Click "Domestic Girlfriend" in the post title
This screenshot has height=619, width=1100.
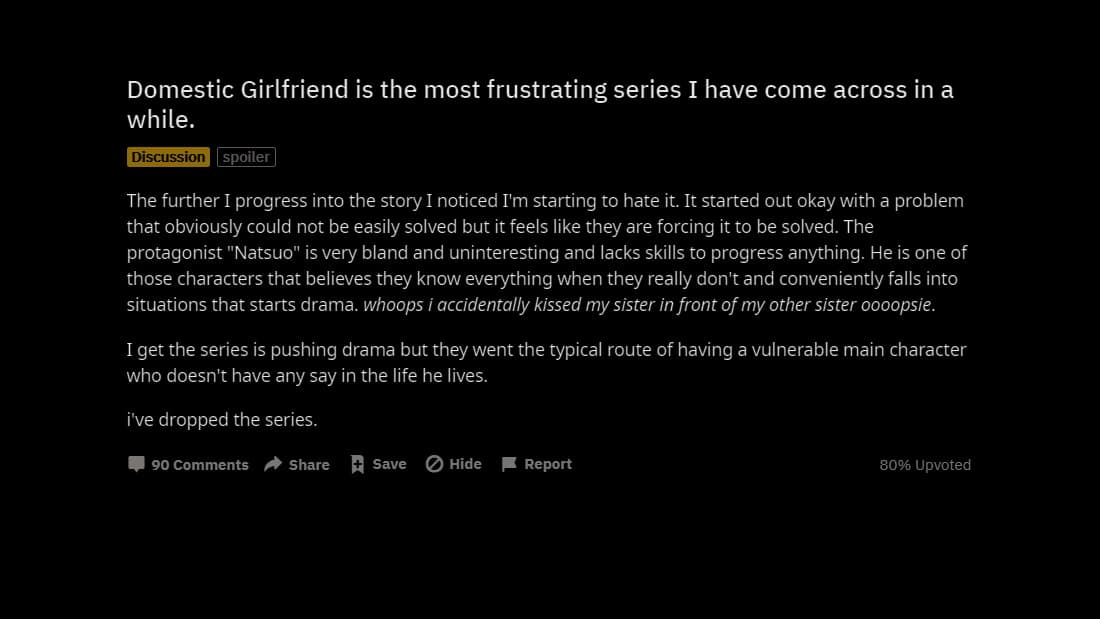pos(238,90)
